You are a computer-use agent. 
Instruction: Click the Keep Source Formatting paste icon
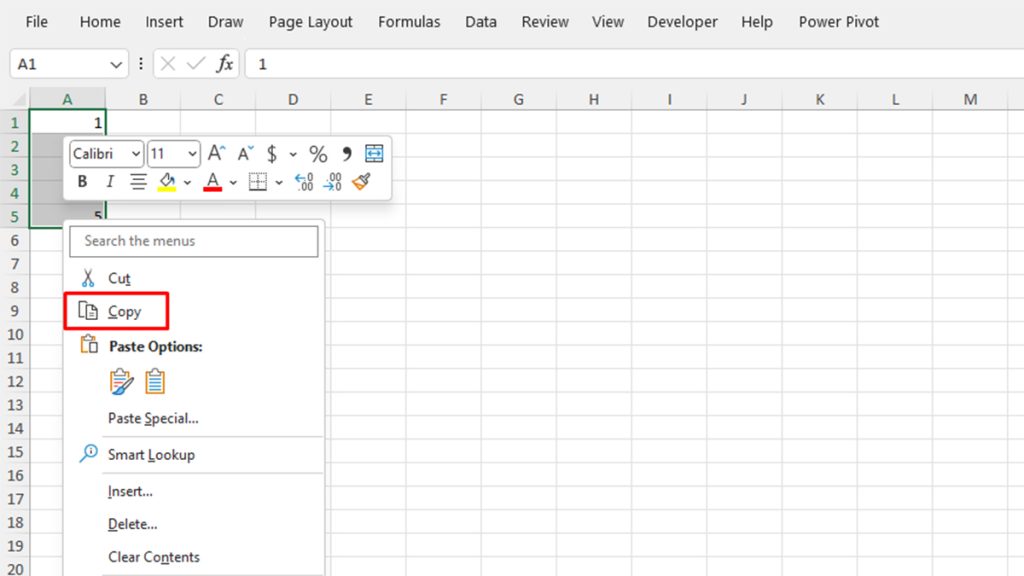(x=122, y=381)
